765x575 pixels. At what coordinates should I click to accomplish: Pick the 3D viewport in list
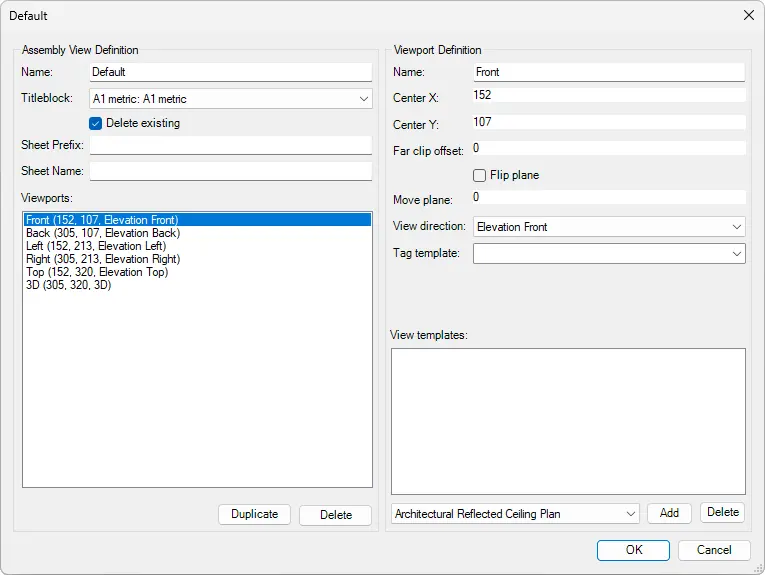[69, 285]
